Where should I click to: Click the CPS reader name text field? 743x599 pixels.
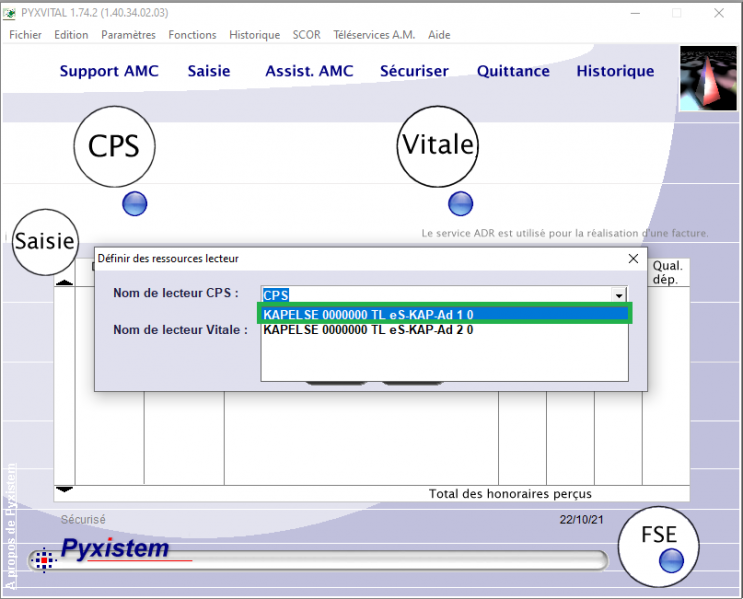click(x=436, y=295)
